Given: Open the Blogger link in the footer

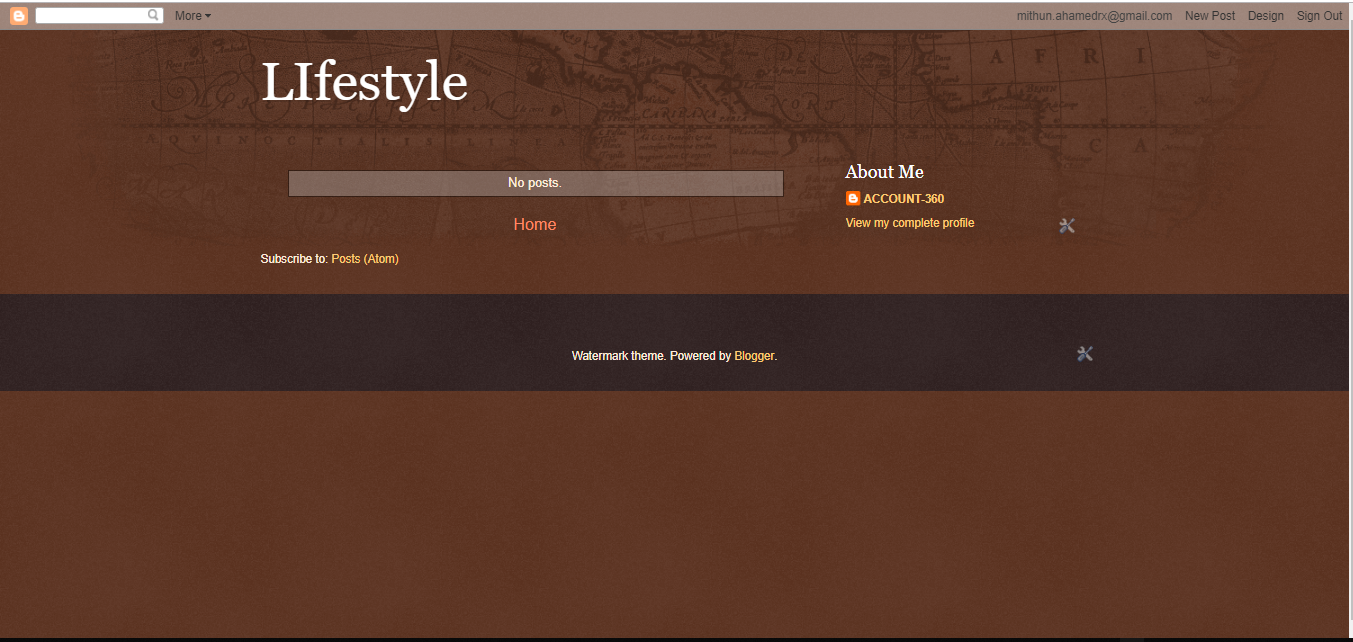Looking at the screenshot, I should point(754,355).
